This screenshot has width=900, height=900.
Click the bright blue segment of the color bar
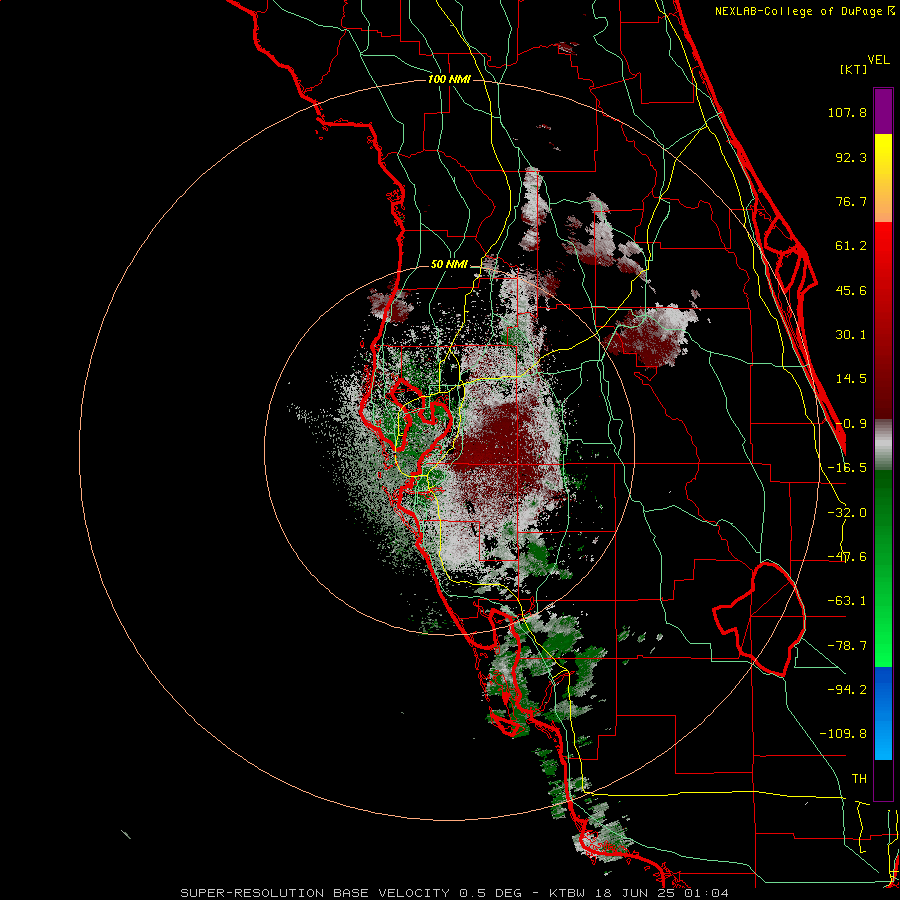(x=883, y=713)
